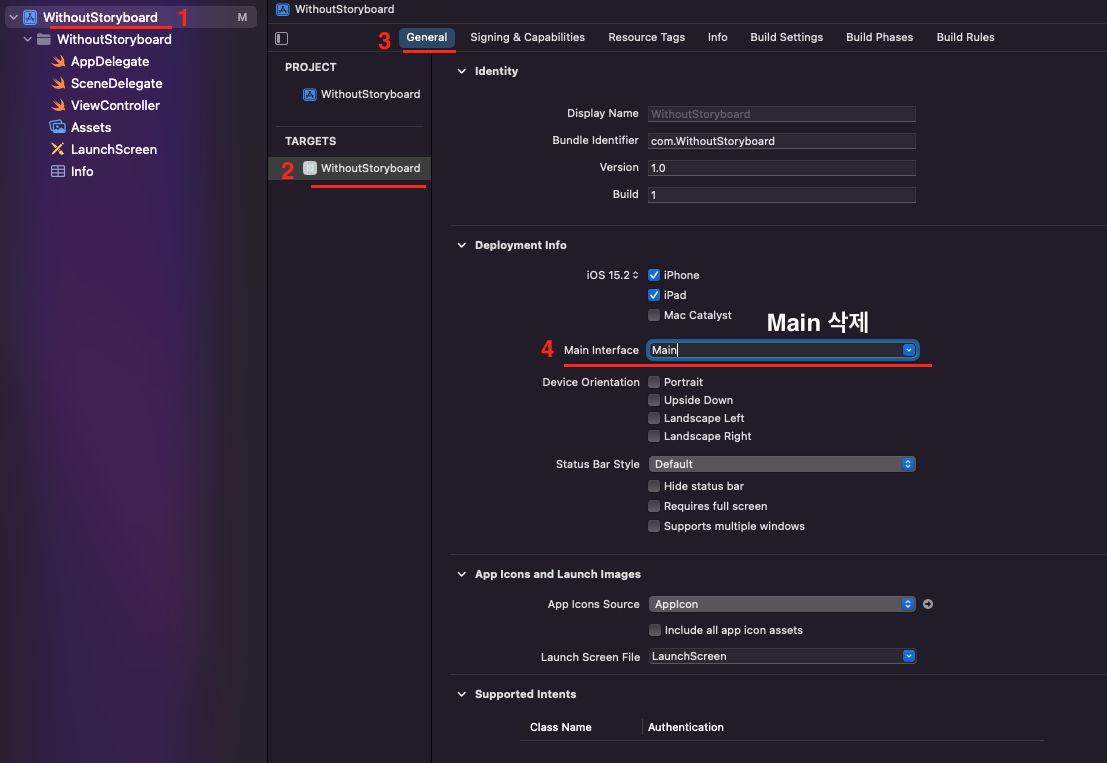This screenshot has height=763, width=1107.
Task: Check the Portrait orientation checkbox
Action: 654,382
